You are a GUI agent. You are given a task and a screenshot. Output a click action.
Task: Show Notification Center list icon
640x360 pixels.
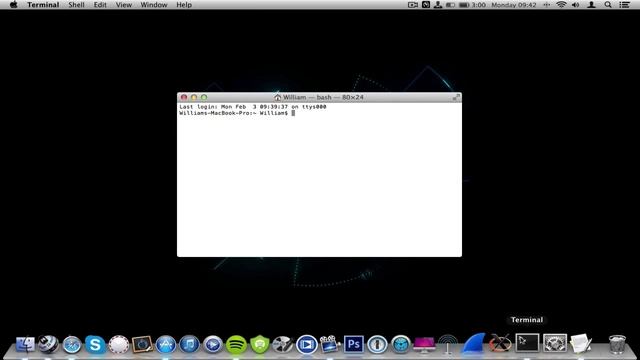[x=624, y=5]
